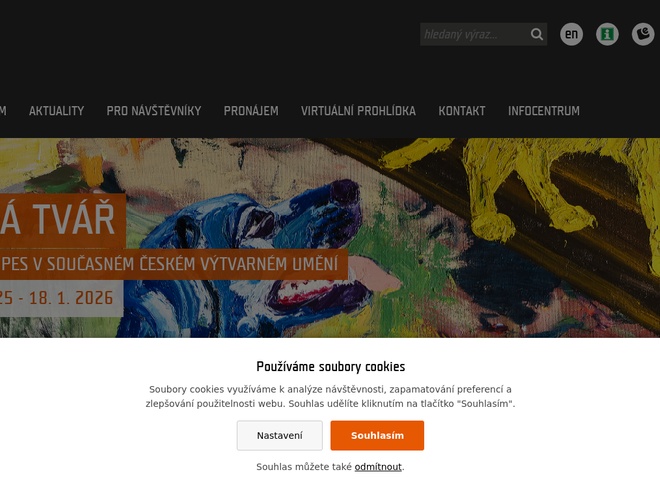
Task: Open Virtuální prohlídka page
Action: click(358, 111)
